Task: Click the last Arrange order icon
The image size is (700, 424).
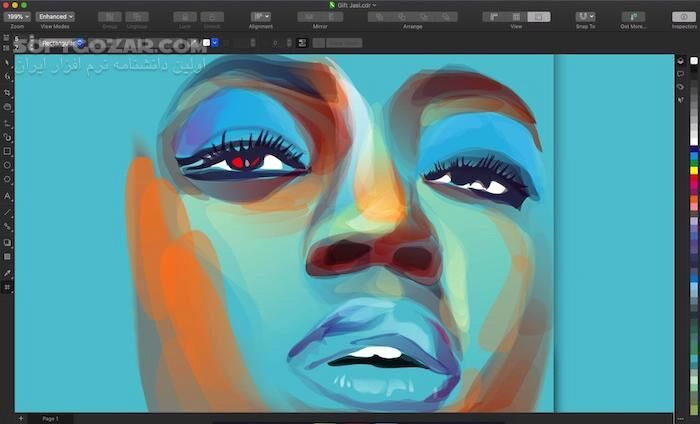Action: click(x=446, y=17)
